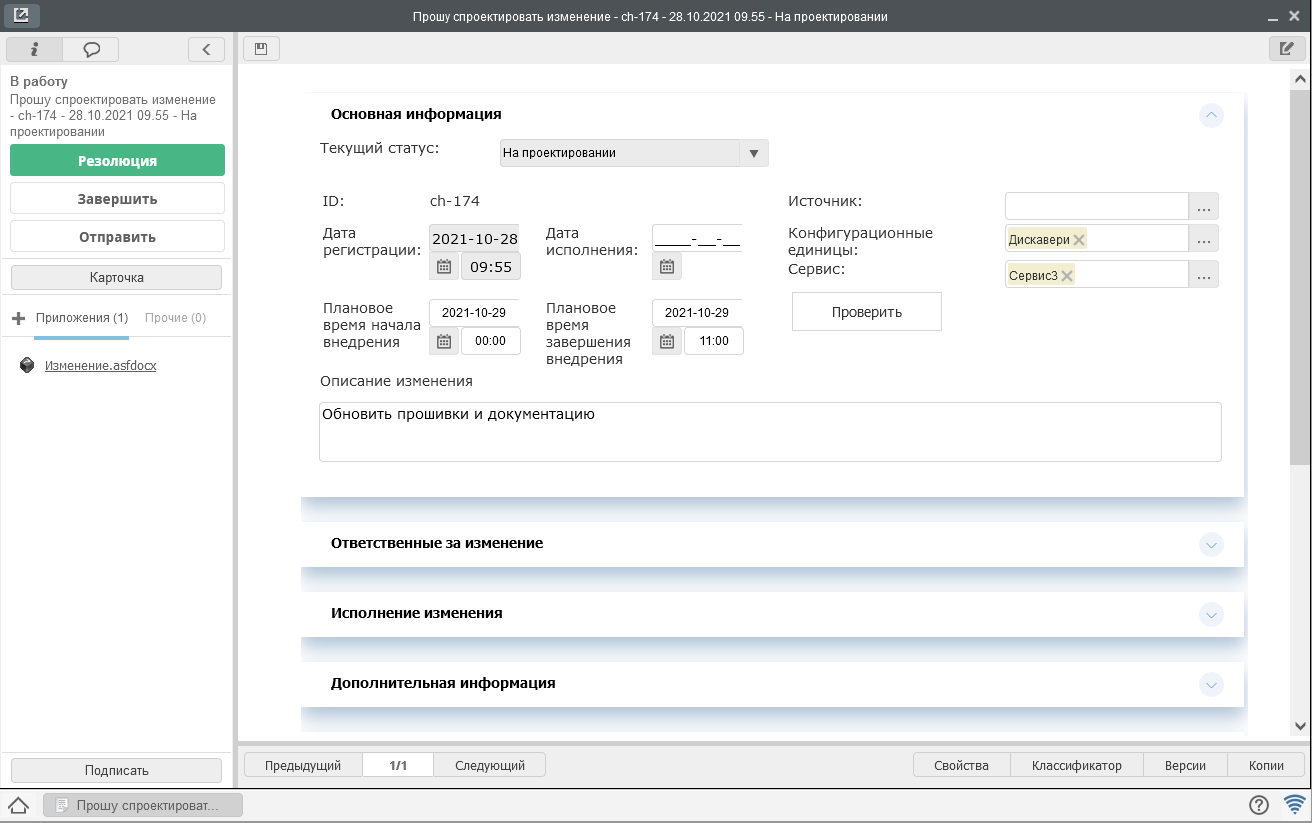The height and width of the screenshot is (823, 1312).
Task: Collapse the Основная информация section
Action: point(1211,115)
